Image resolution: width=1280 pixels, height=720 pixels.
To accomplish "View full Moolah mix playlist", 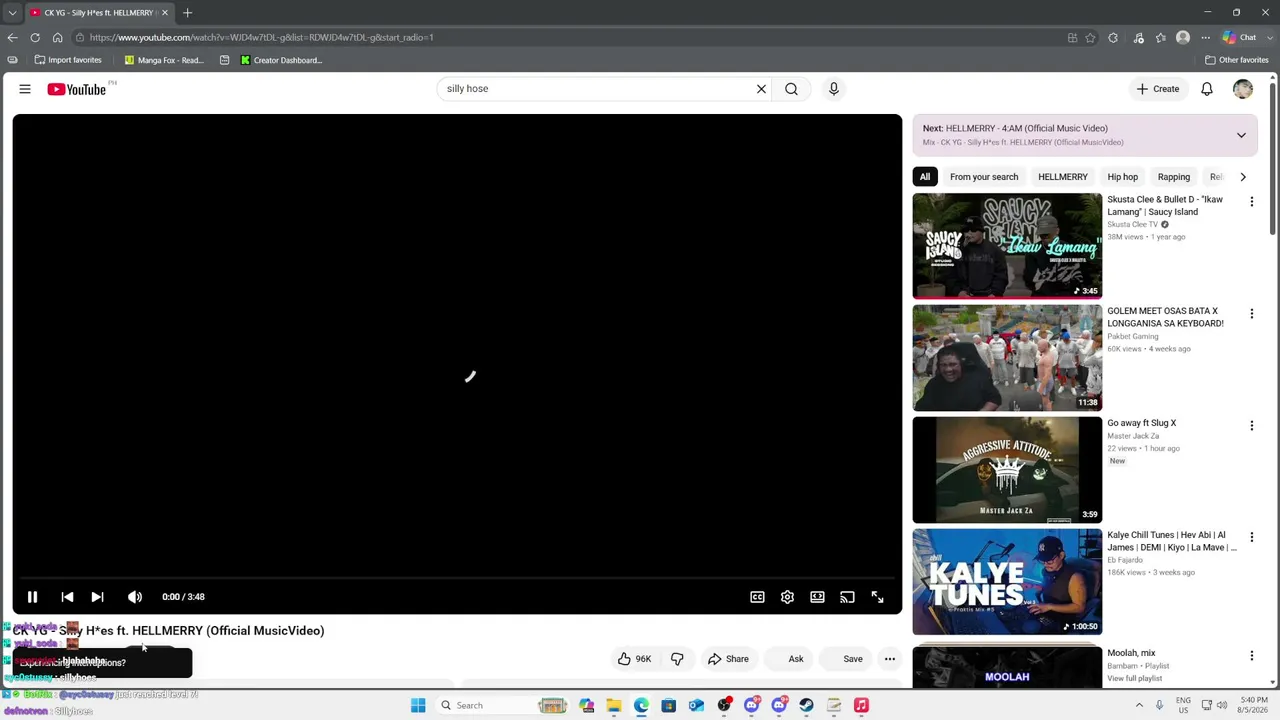I will (1134, 678).
